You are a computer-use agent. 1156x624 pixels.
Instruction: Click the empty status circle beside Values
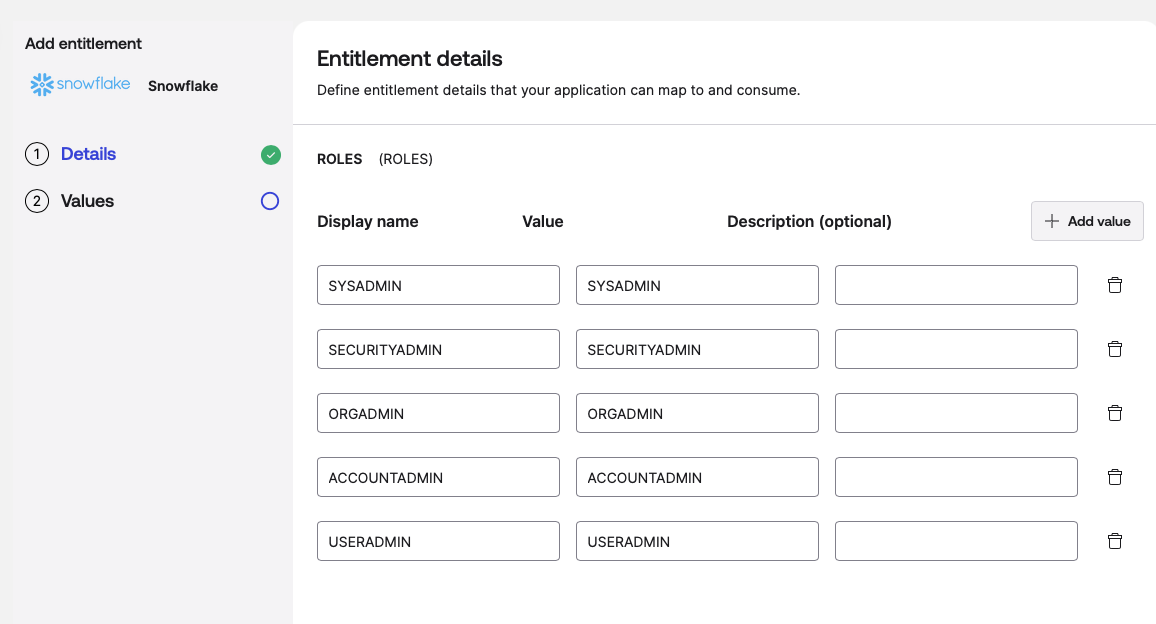[x=270, y=201]
